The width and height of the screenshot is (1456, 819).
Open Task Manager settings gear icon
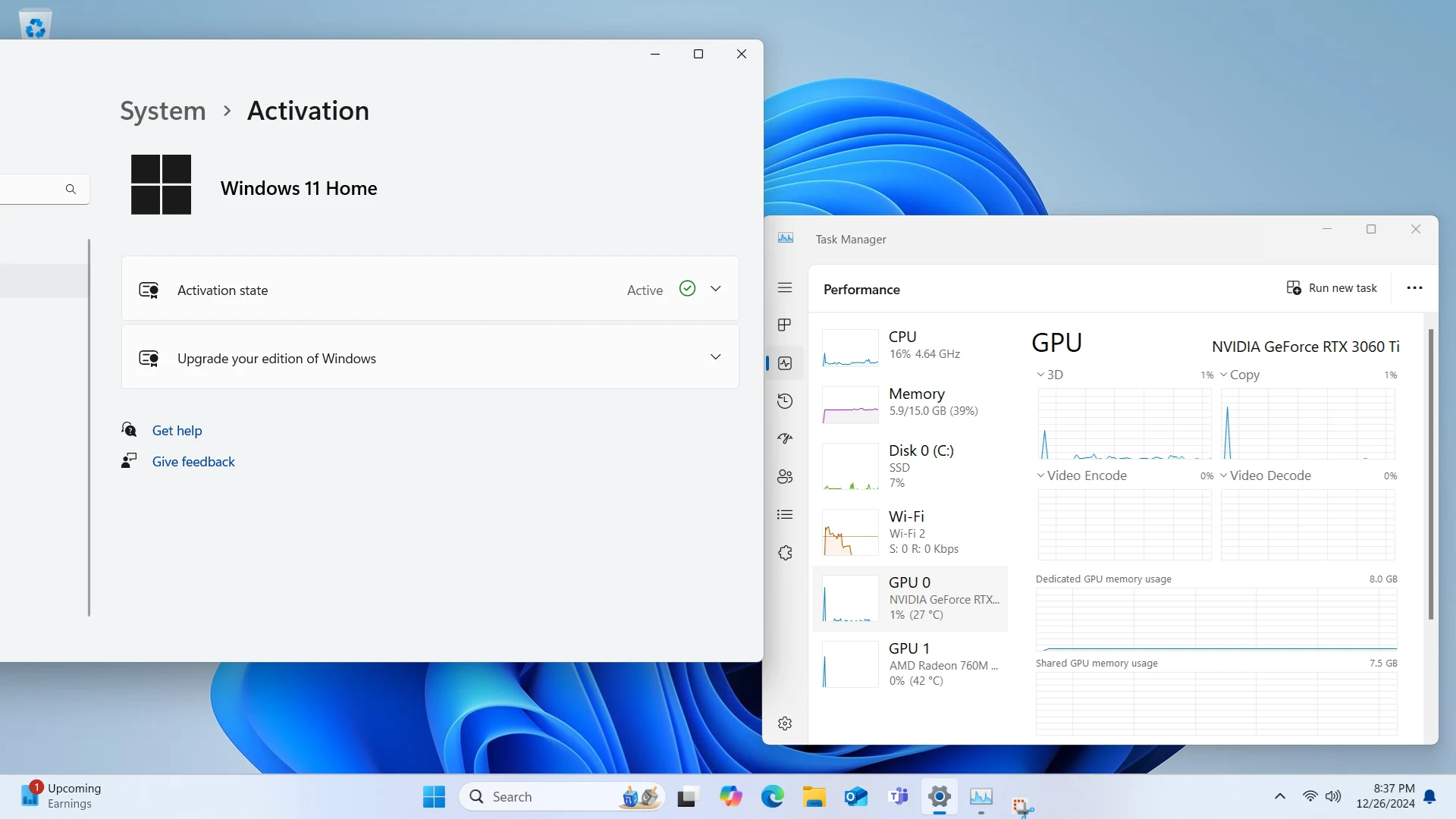click(785, 723)
